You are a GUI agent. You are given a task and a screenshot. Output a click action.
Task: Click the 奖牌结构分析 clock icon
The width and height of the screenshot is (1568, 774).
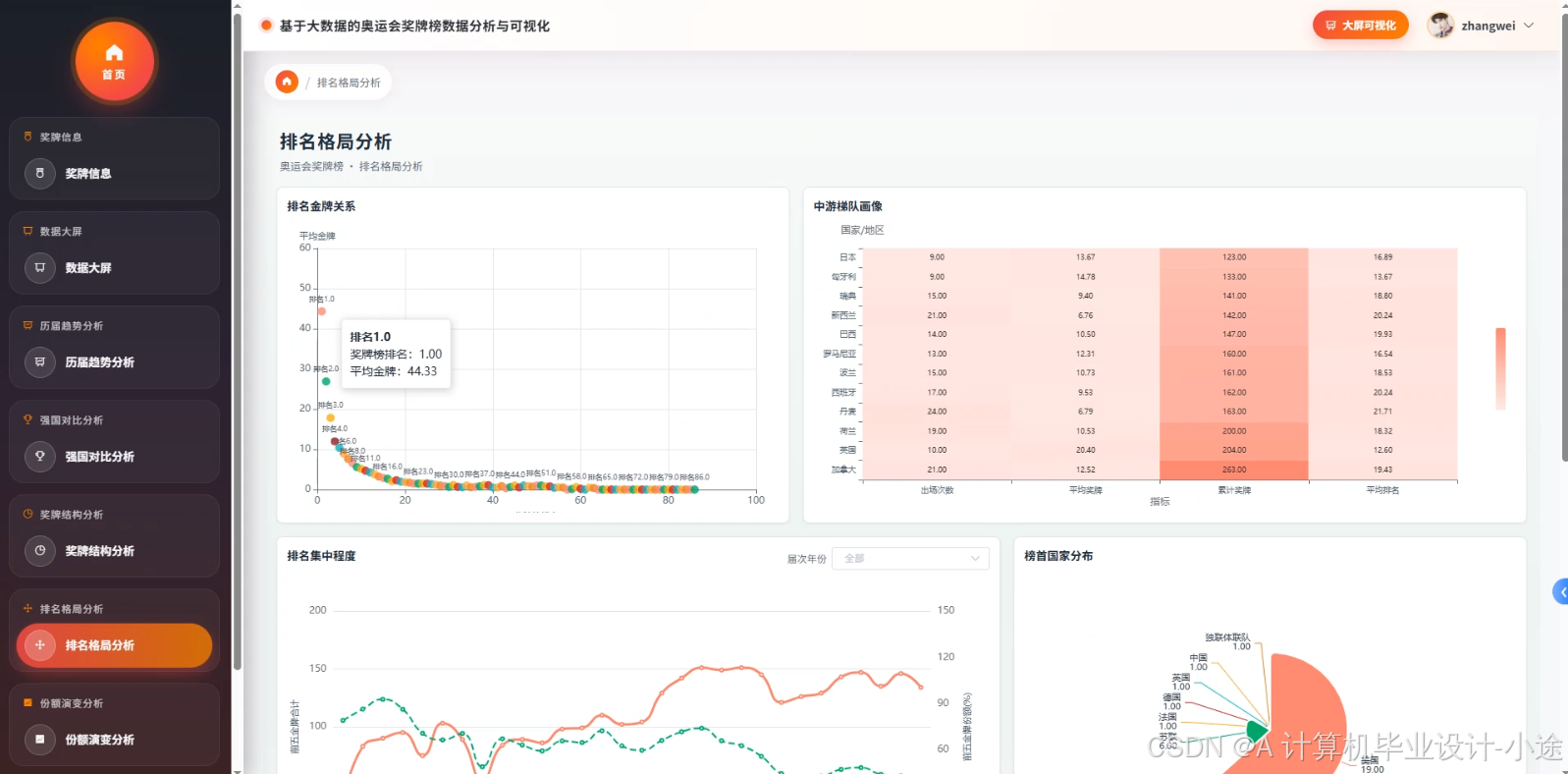(x=39, y=551)
